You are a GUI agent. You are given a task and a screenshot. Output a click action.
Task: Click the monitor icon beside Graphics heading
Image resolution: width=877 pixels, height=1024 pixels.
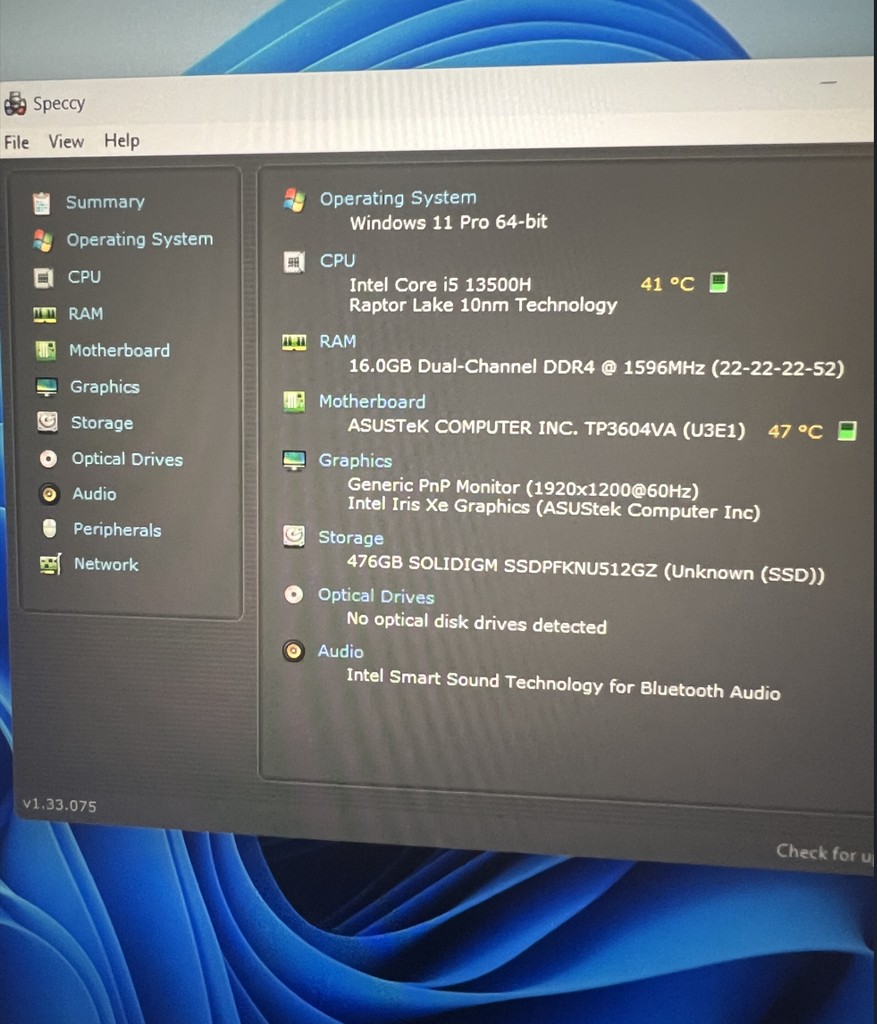(x=294, y=461)
